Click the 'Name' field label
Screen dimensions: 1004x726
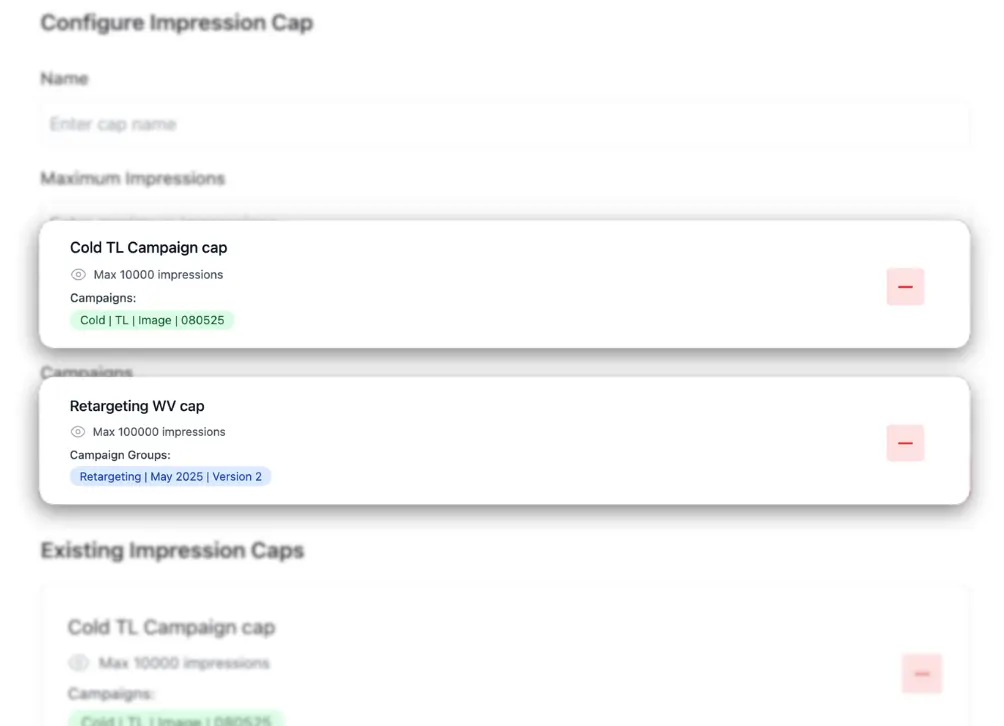pyautogui.click(x=64, y=79)
